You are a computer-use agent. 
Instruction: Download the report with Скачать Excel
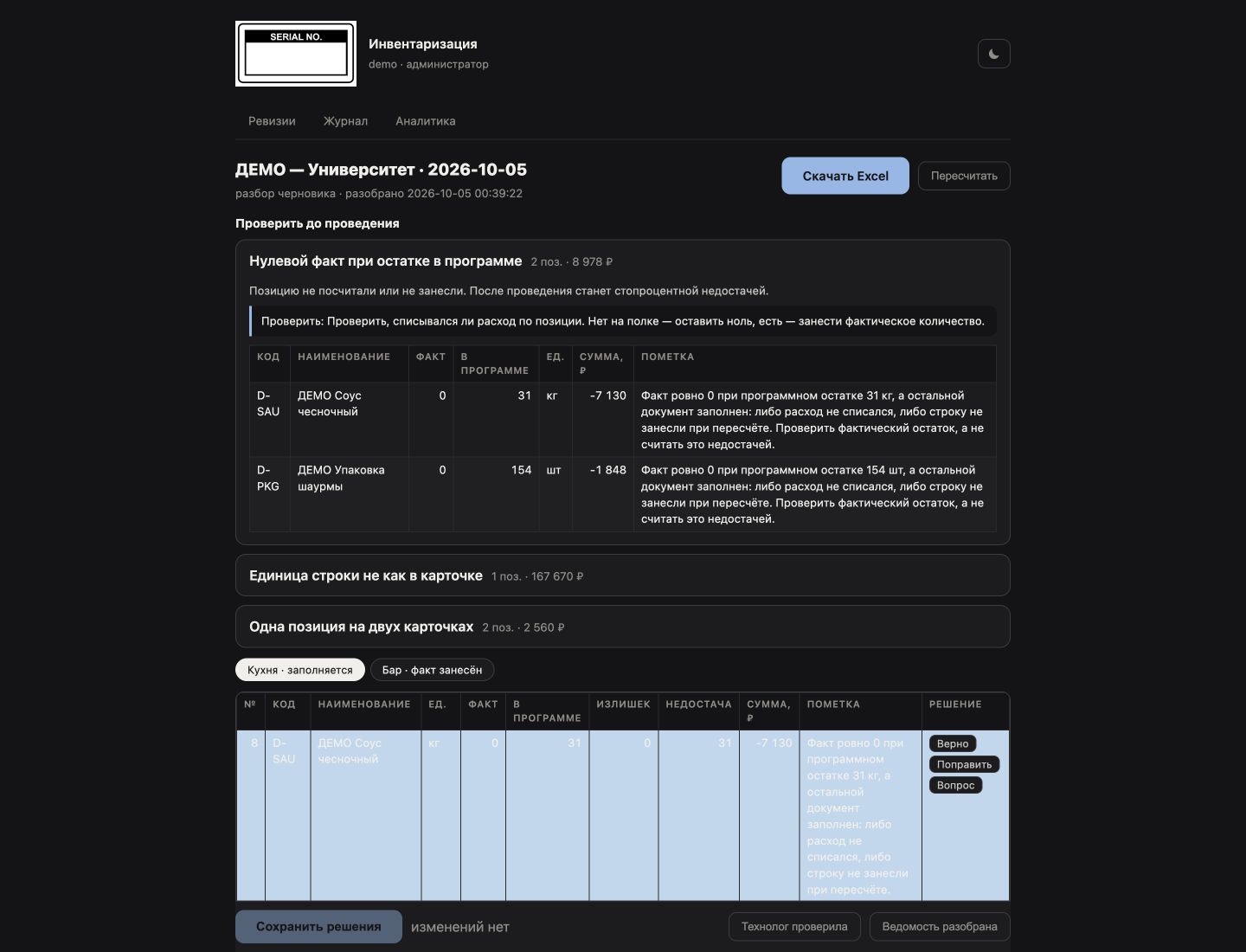(845, 176)
